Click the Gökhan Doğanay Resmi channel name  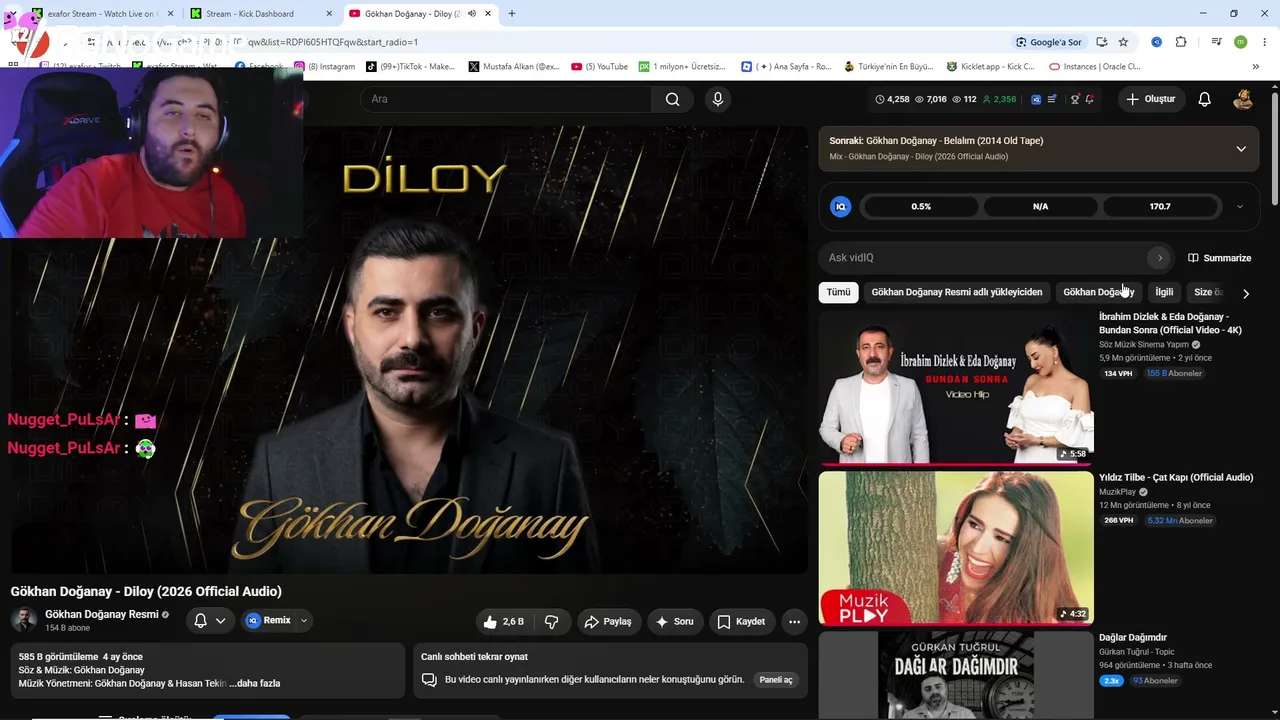pos(101,614)
